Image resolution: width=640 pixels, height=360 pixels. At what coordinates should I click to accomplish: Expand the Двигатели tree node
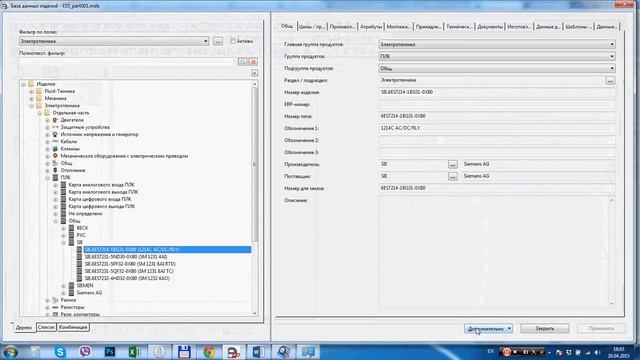pyautogui.click(x=47, y=120)
